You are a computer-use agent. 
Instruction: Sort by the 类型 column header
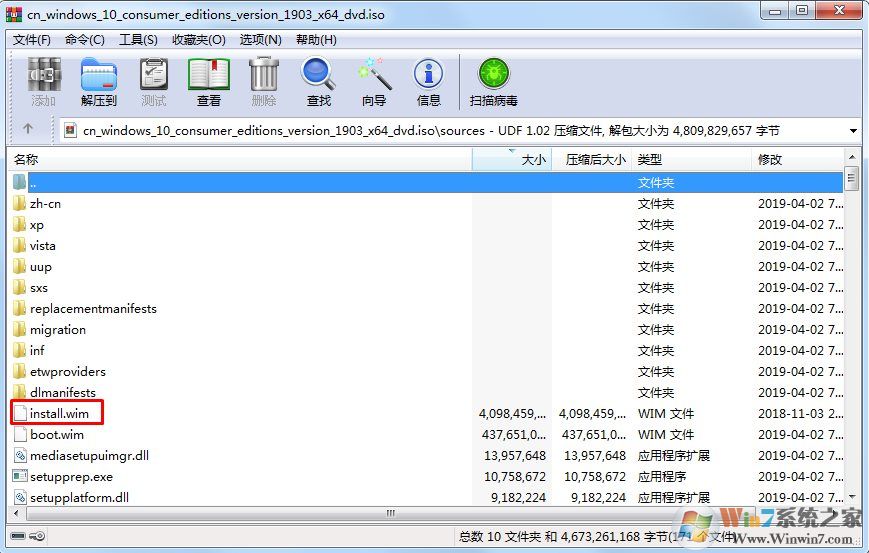pyautogui.click(x=692, y=160)
